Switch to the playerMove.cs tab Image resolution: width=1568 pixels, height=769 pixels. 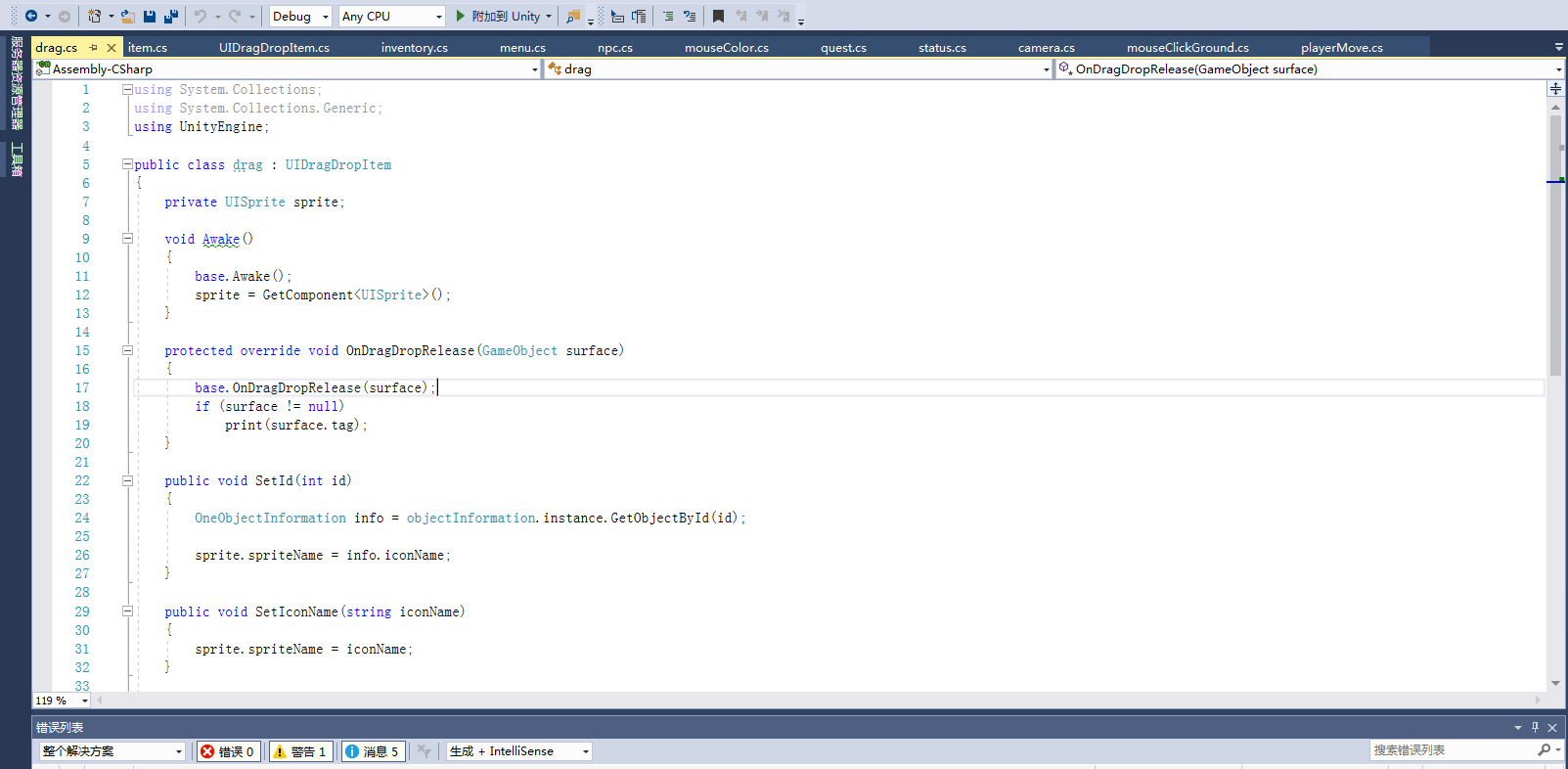pos(1341,47)
